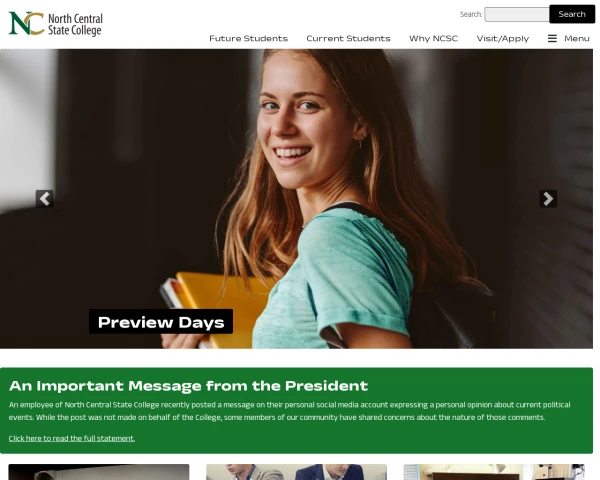Click the green President message banner
This screenshot has height=480, width=600.
coord(296,411)
